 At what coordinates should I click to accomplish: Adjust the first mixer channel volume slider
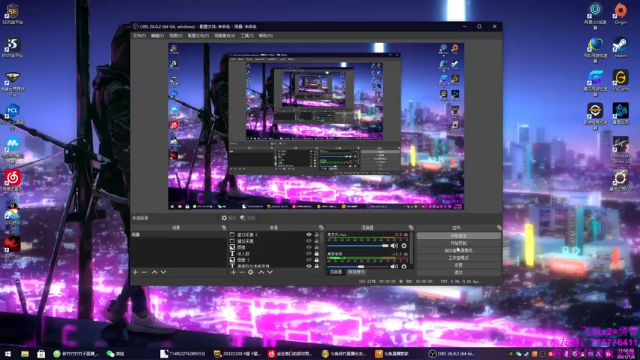pos(358,246)
